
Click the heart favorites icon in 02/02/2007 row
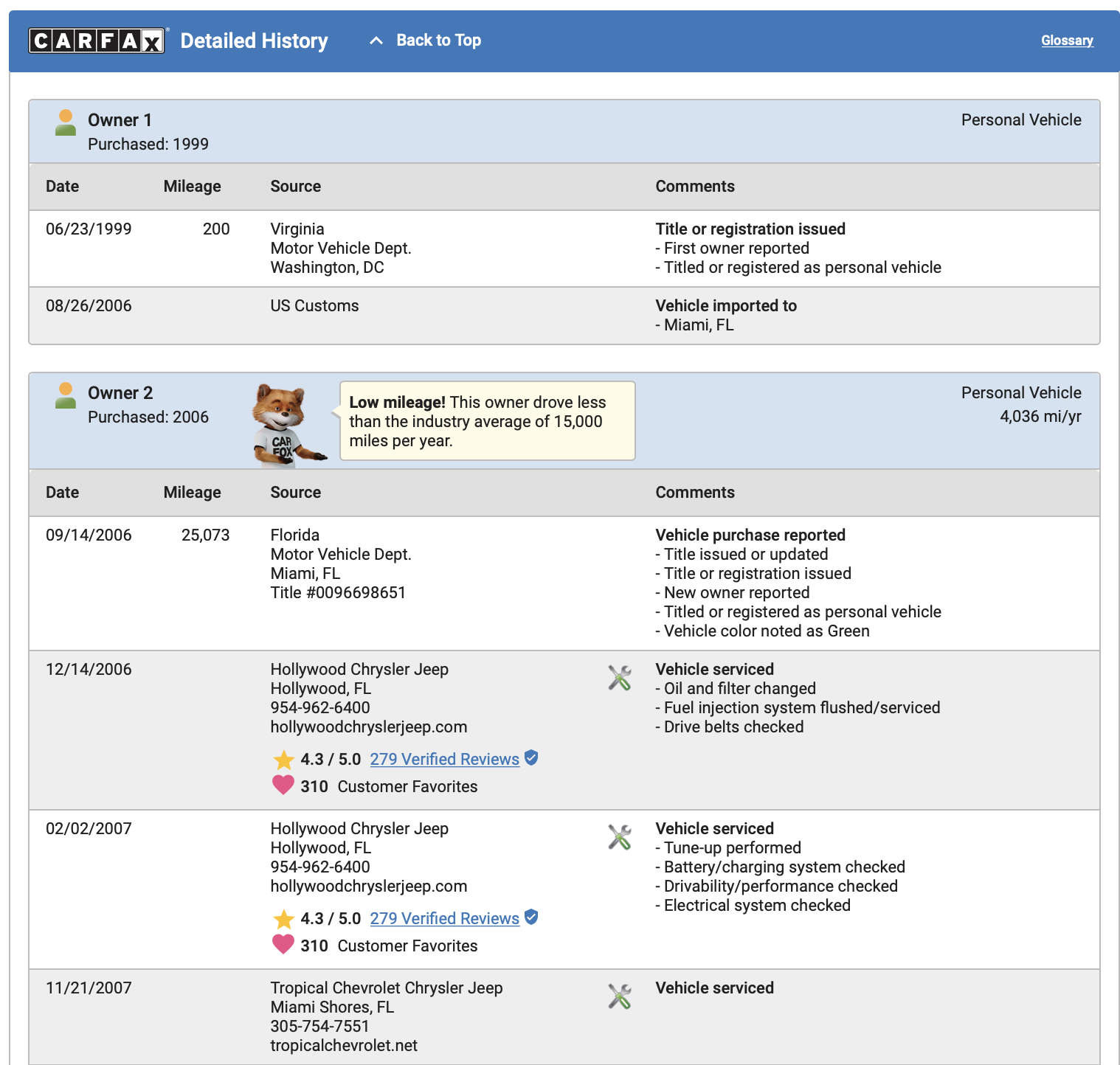pos(283,944)
